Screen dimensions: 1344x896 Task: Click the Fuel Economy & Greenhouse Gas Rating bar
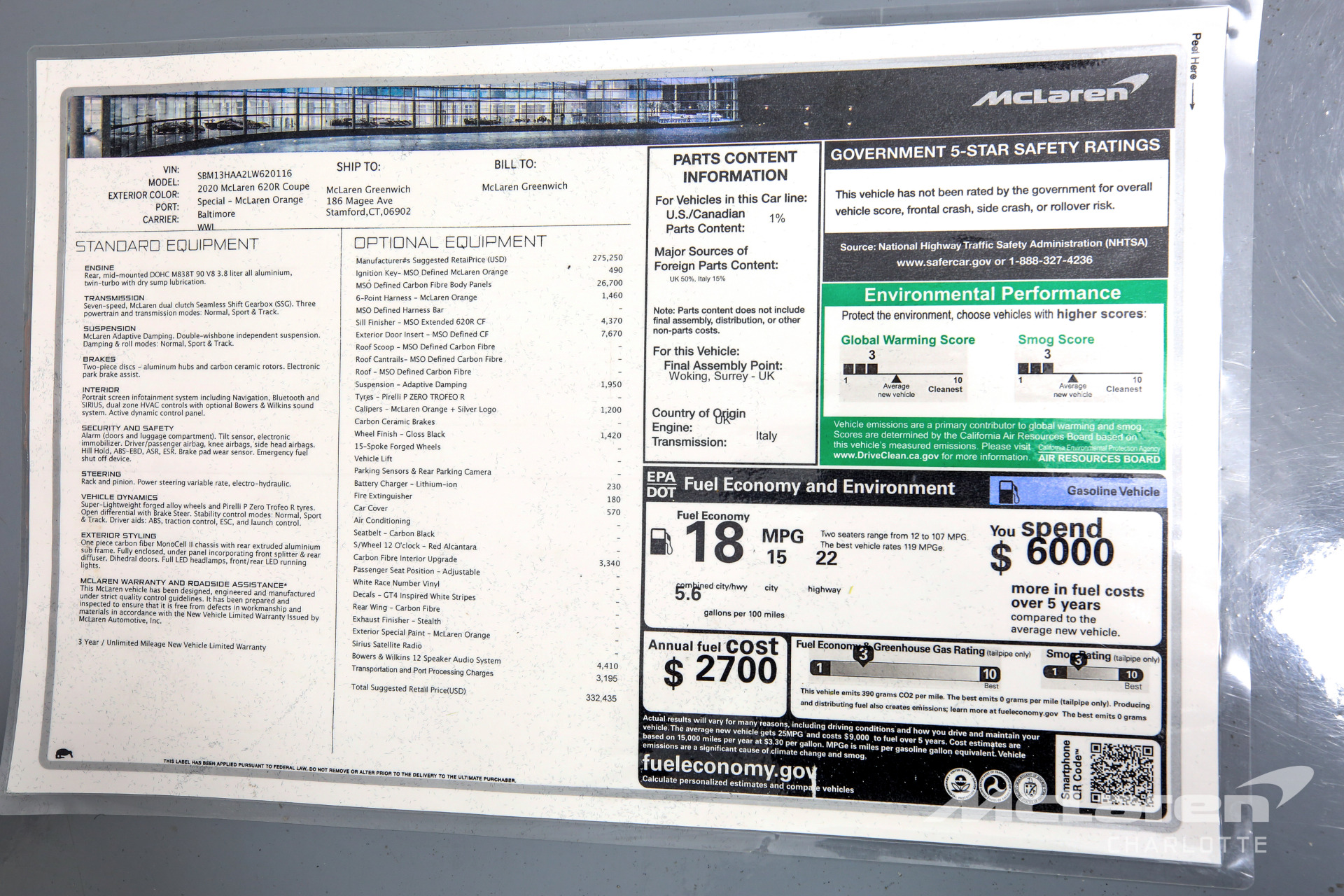pos(904,672)
